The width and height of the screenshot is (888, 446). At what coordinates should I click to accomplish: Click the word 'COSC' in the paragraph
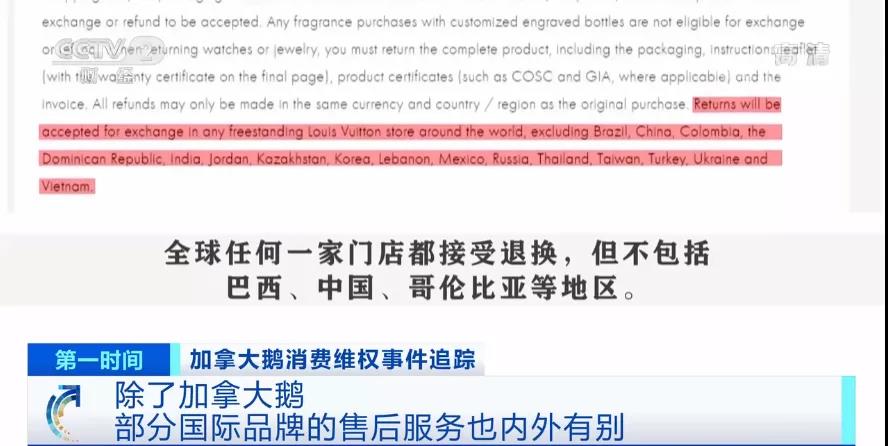(x=531, y=77)
